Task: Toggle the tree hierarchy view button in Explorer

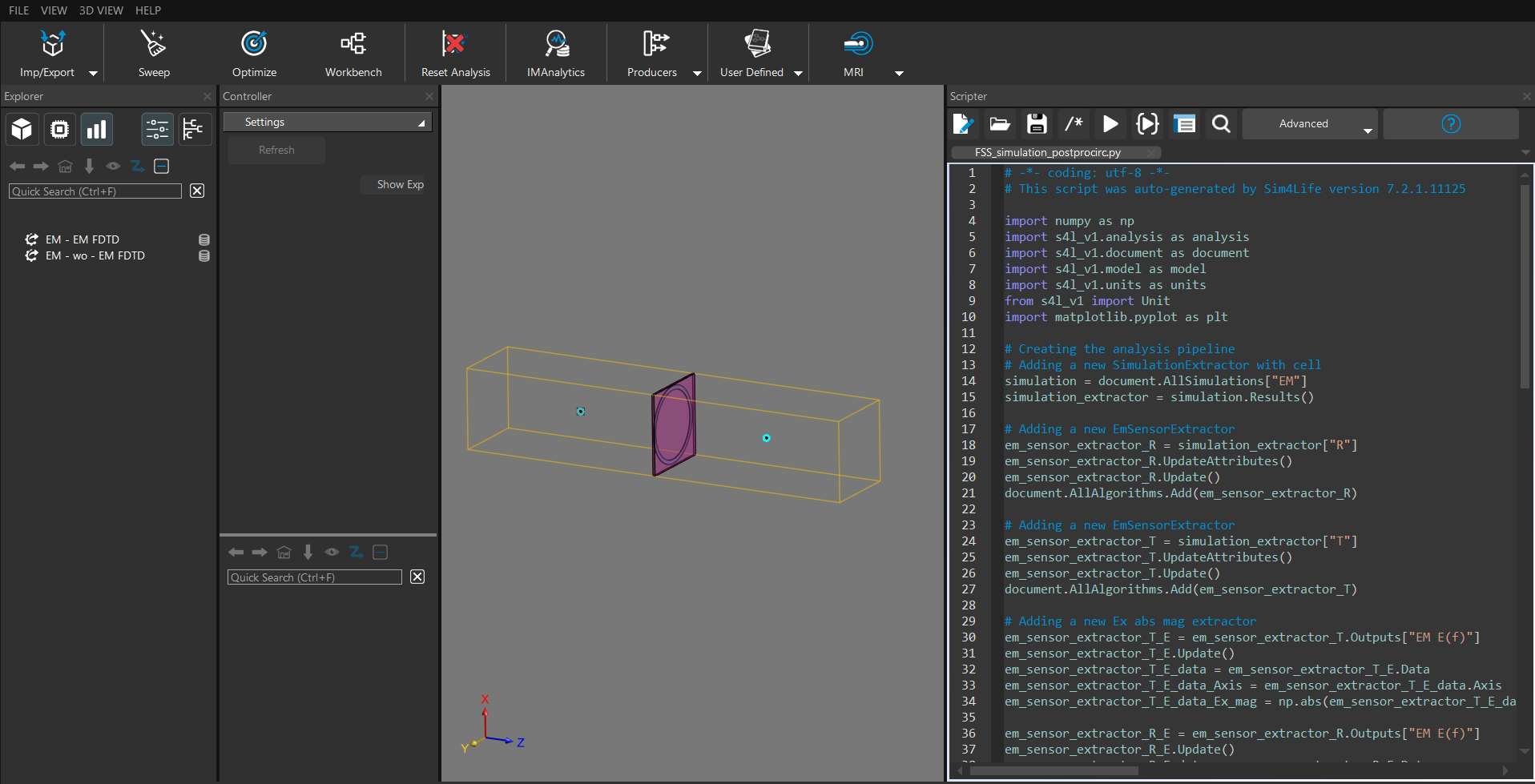Action: coord(193,129)
